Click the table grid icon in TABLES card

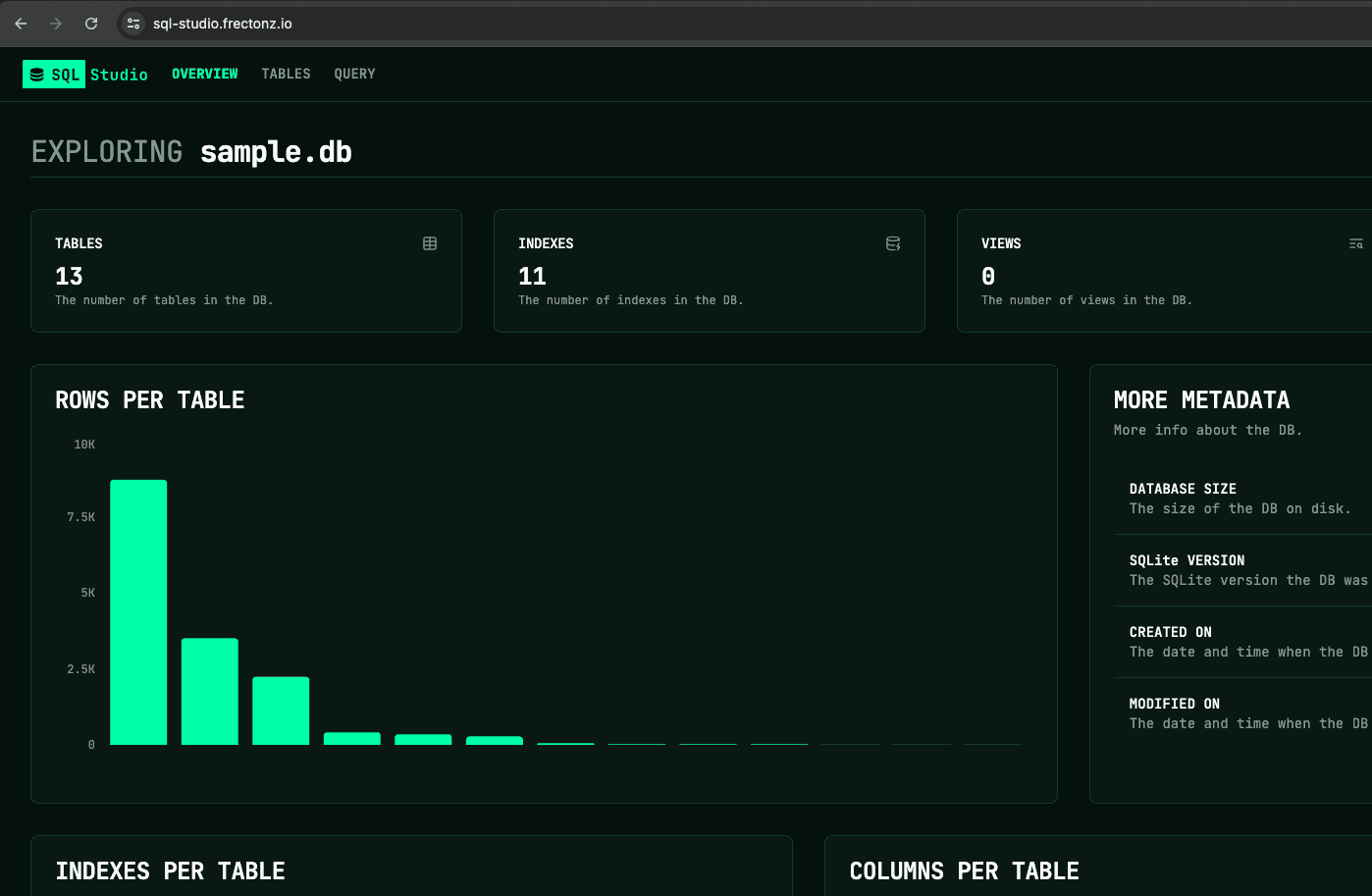tap(430, 243)
